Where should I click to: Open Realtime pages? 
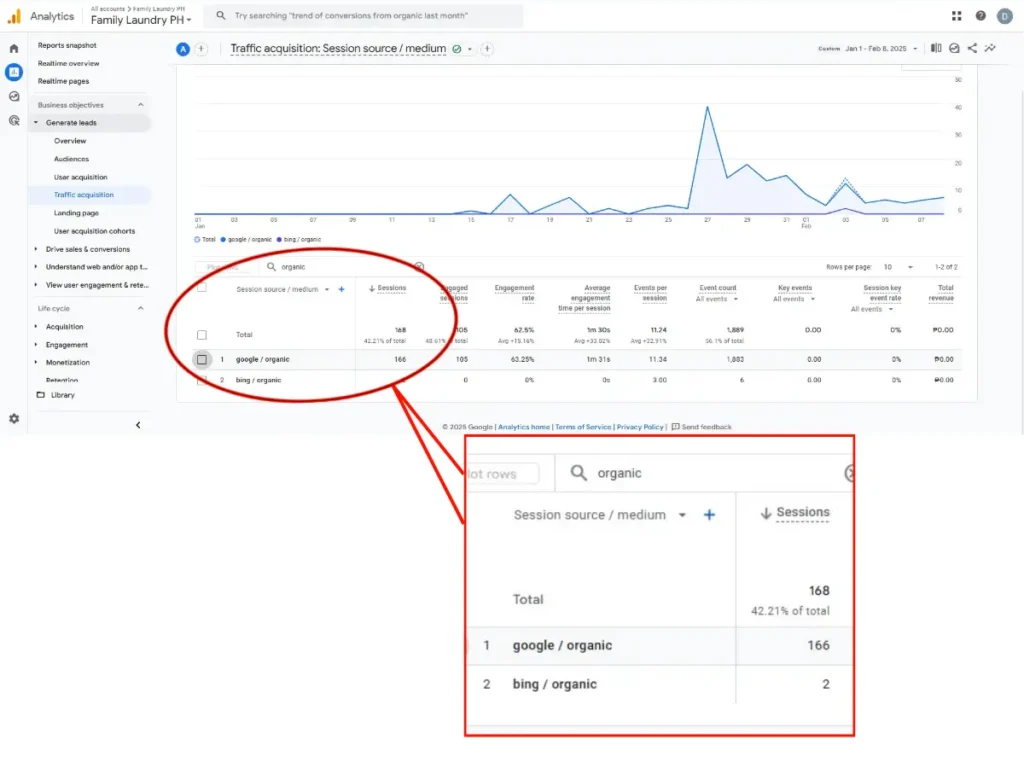[x=63, y=81]
